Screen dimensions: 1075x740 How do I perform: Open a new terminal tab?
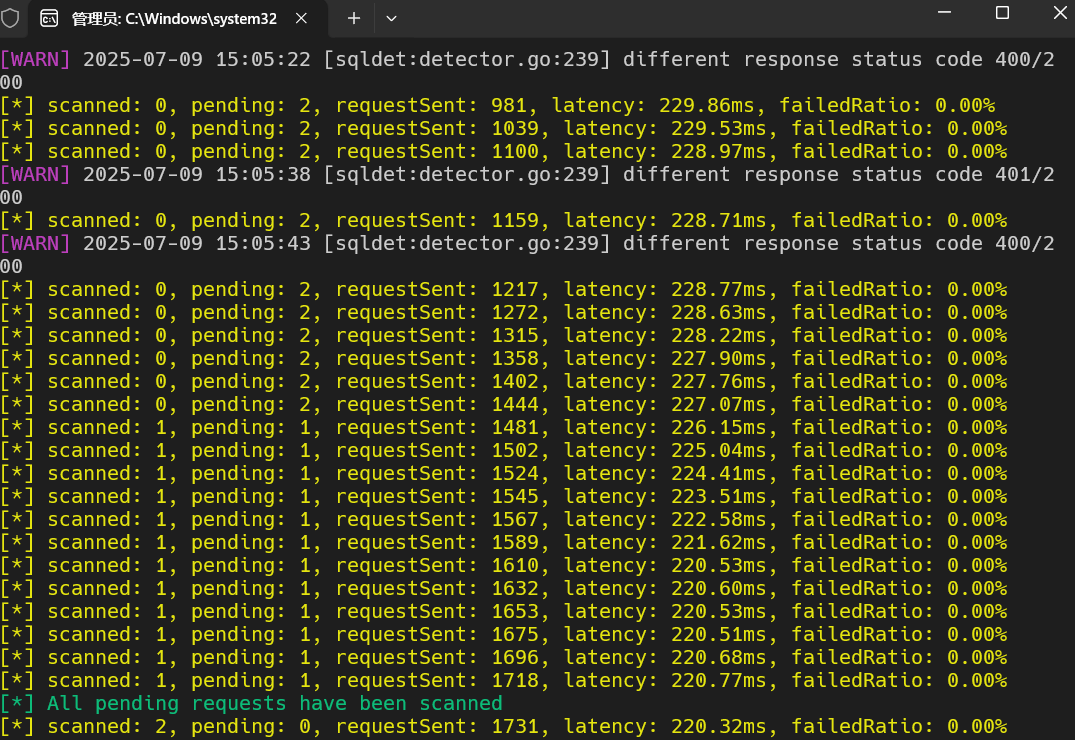(x=354, y=19)
